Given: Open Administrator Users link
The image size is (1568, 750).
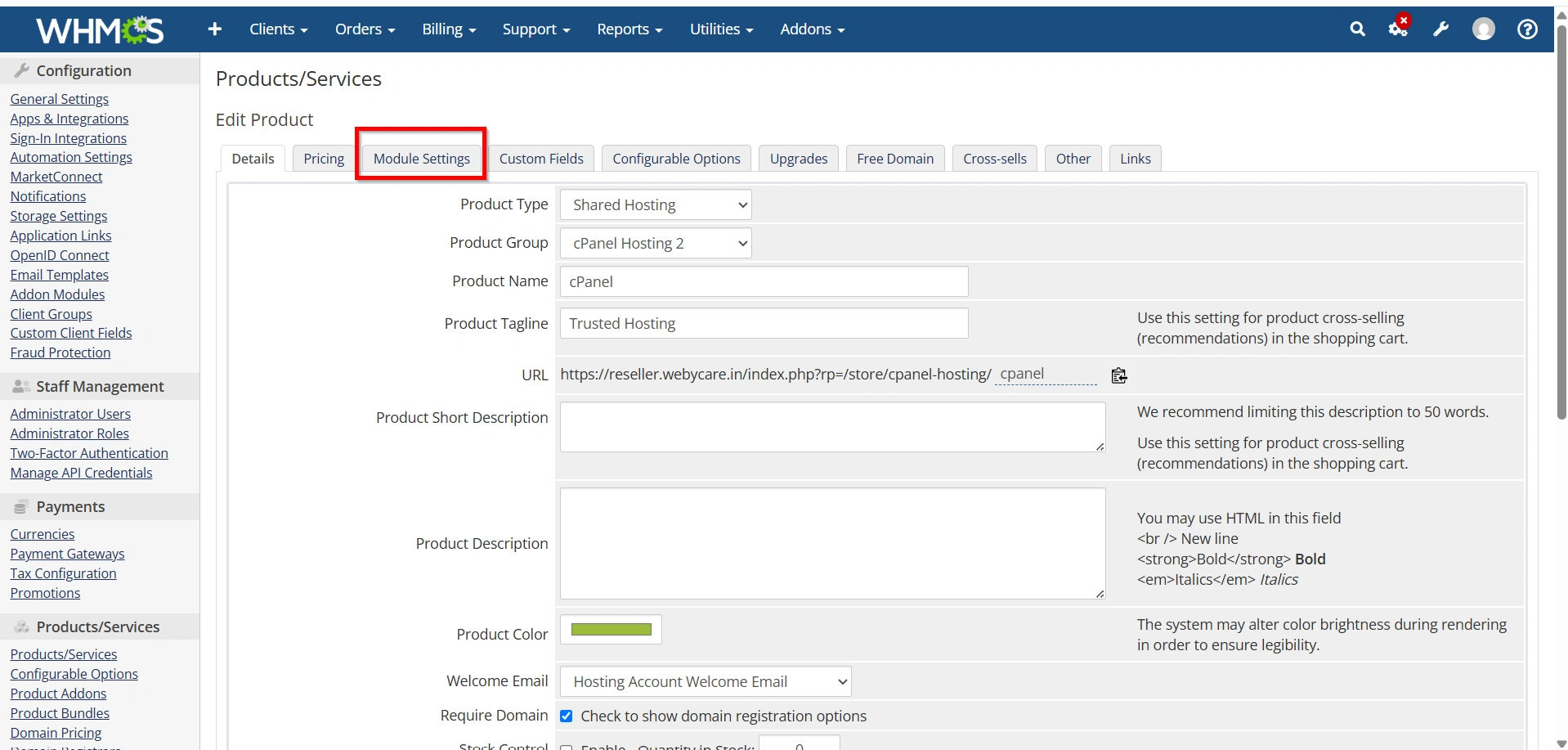Looking at the screenshot, I should [x=70, y=414].
